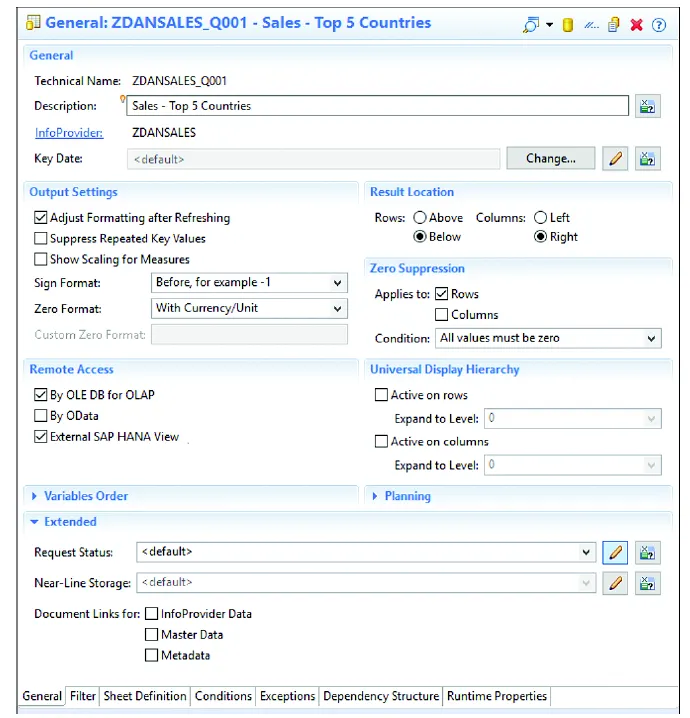Click into the Description input field
Screen dimensions: 690x718
click(x=377, y=106)
